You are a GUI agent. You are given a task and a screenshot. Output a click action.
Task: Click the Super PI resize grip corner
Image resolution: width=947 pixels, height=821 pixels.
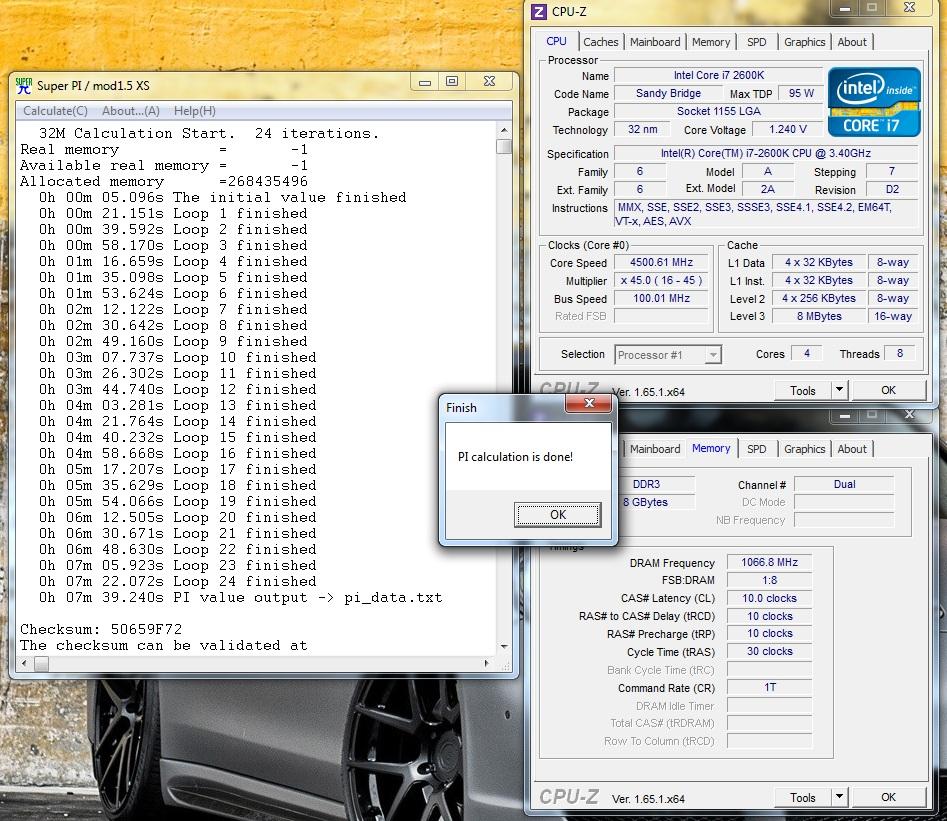click(506, 665)
